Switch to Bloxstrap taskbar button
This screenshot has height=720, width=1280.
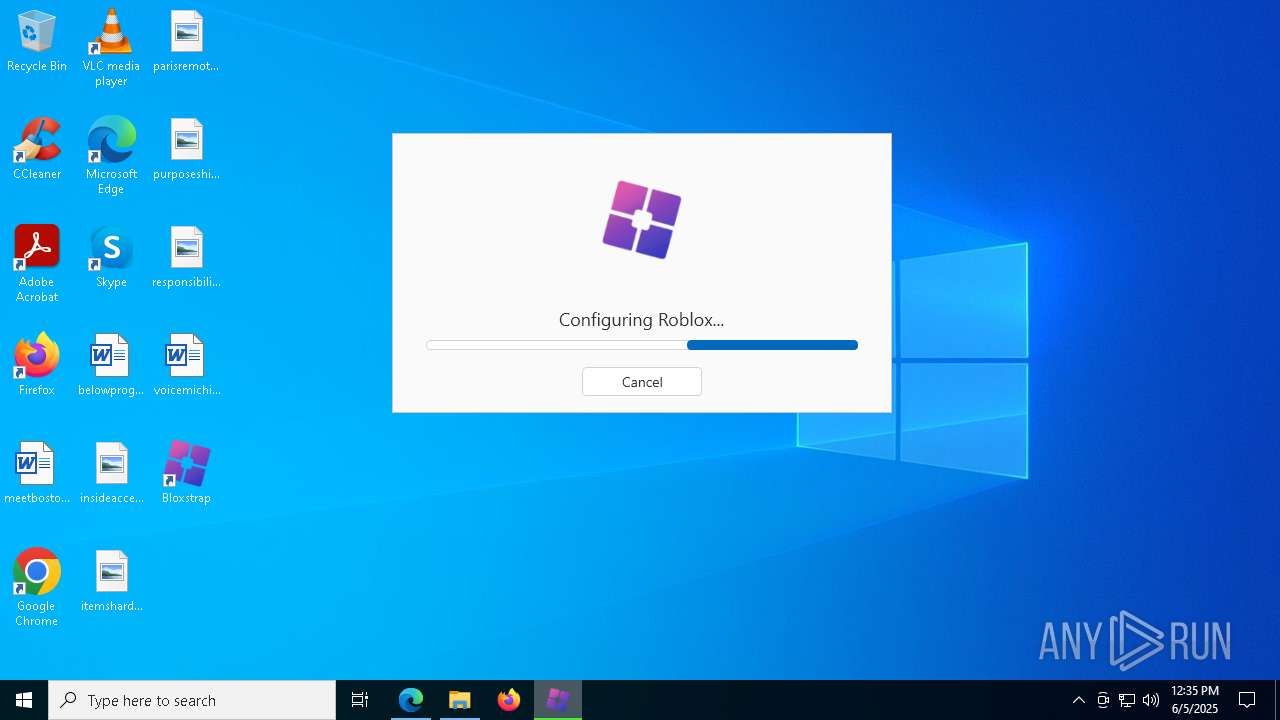(x=558, y=700)
